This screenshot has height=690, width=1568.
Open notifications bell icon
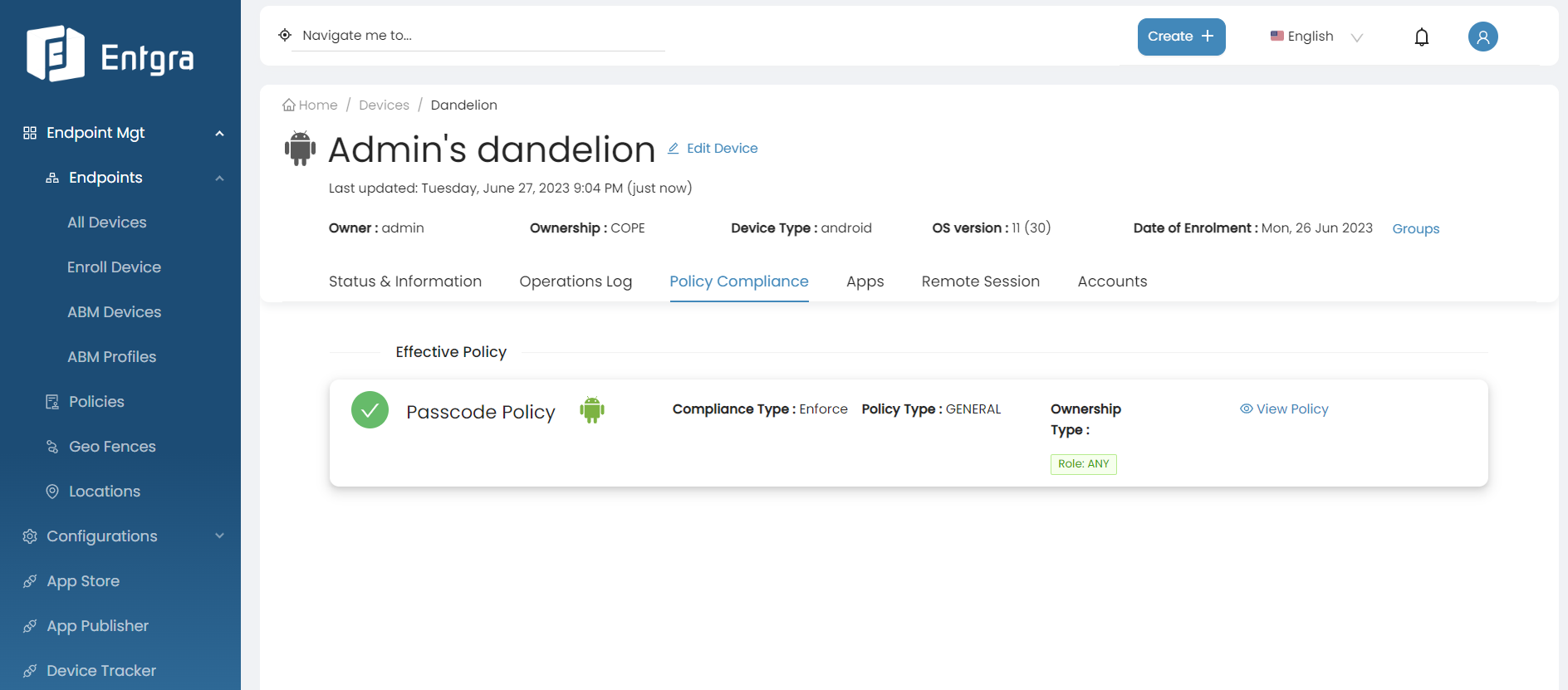click(1421, 37)
